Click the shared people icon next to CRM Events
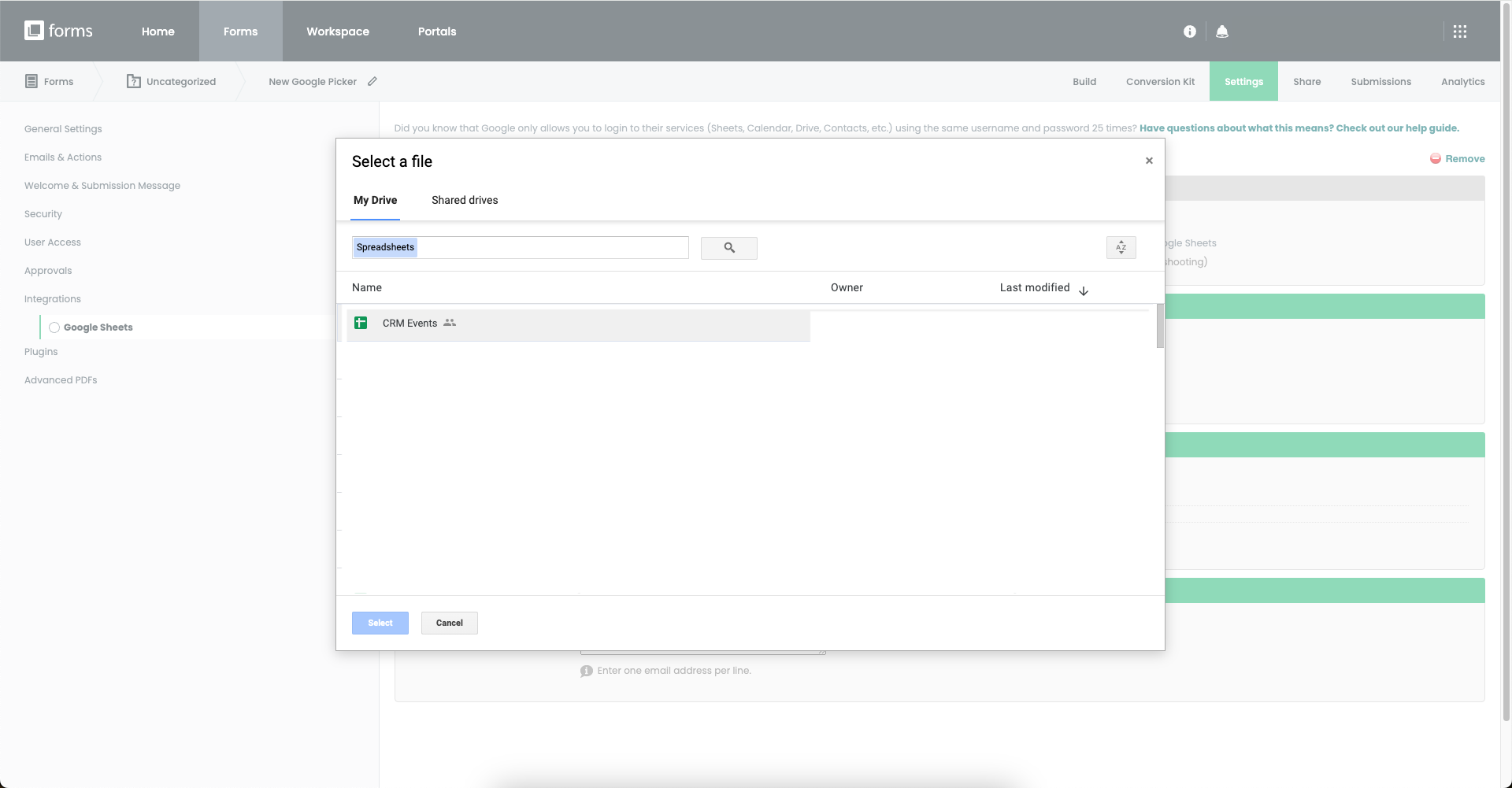Image resolution: width=1512 pixels, height=788 pixels. point(450,323)
